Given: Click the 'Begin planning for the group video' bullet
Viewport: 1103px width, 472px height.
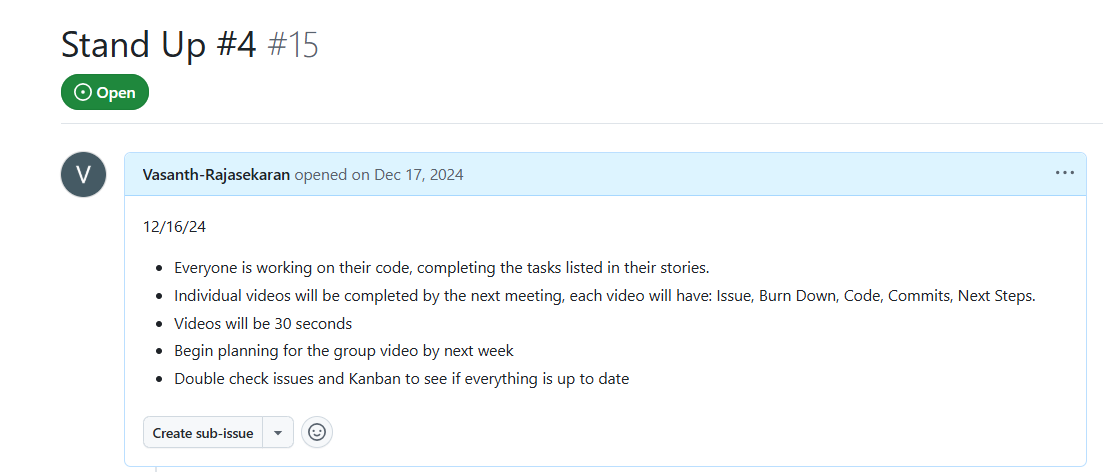Looking at the screenshot, I should click(x=343, y=351).
